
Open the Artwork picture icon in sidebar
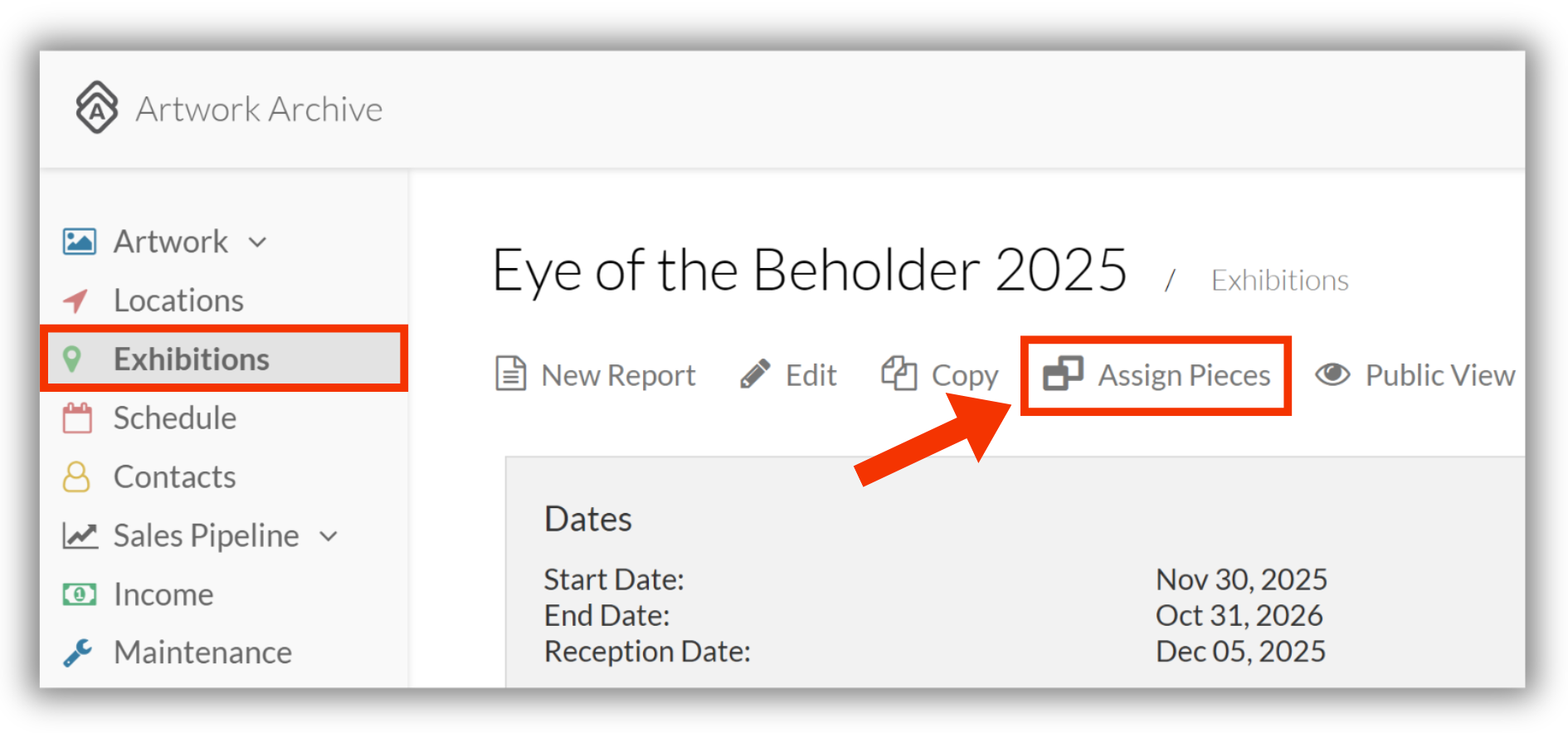coord(80,242)
